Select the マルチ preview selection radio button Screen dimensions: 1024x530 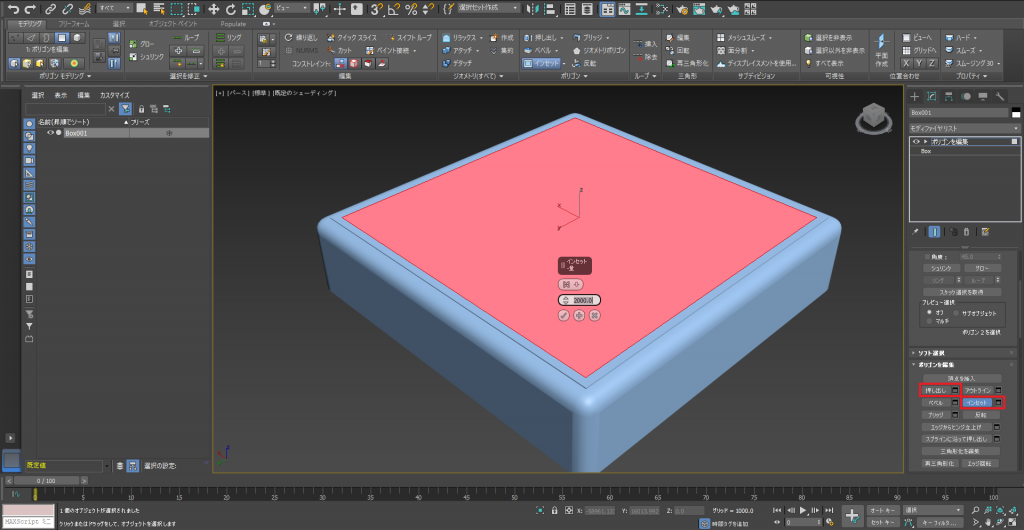[x=928, y=321]
